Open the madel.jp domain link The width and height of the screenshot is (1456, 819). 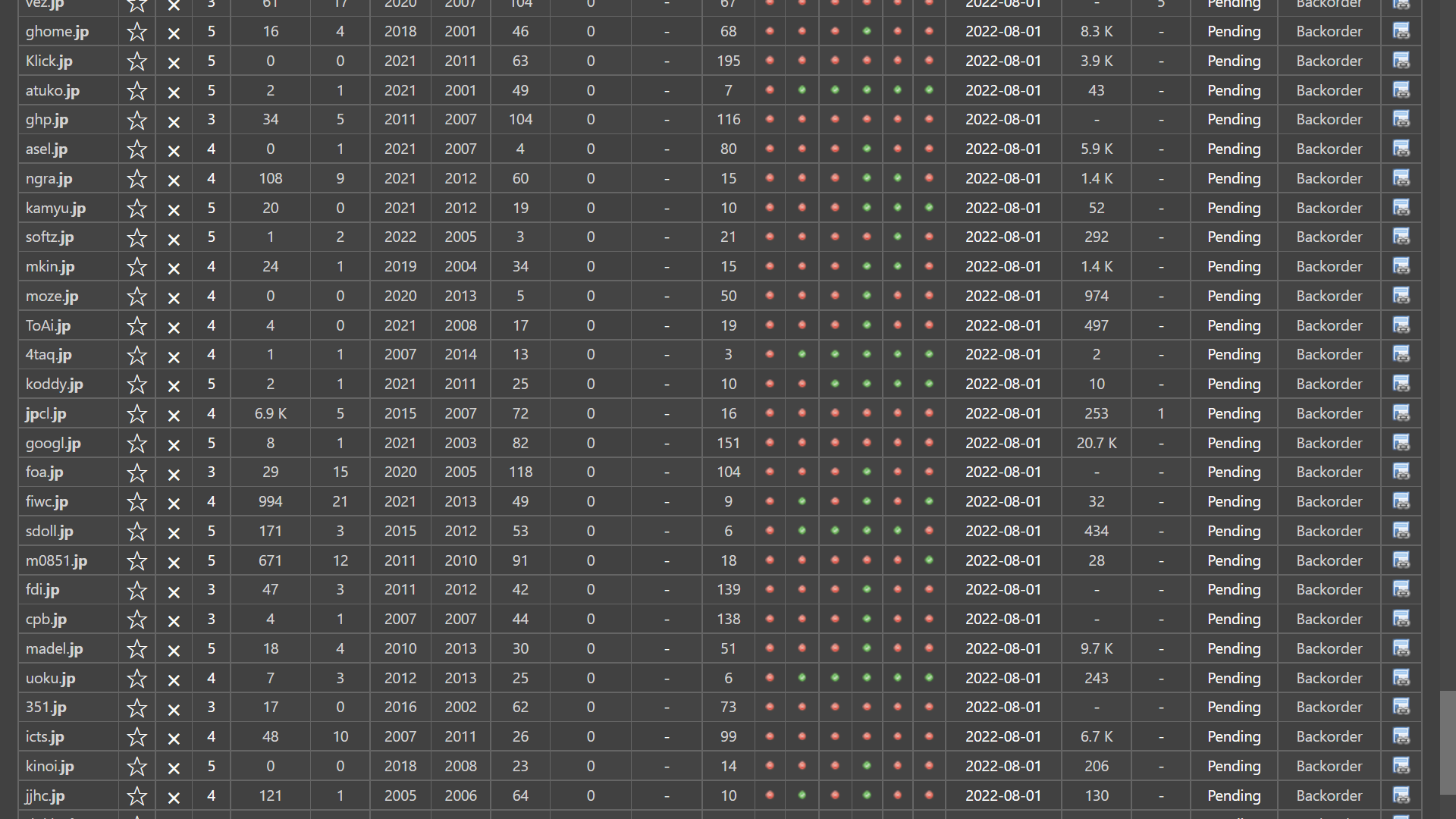[x=54, y=648]
